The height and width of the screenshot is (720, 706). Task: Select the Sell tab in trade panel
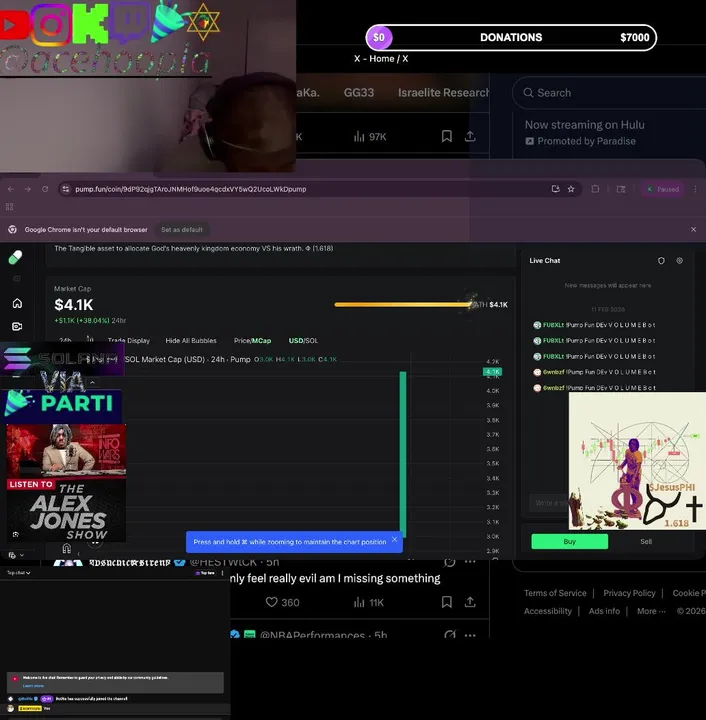coord(646,541)
